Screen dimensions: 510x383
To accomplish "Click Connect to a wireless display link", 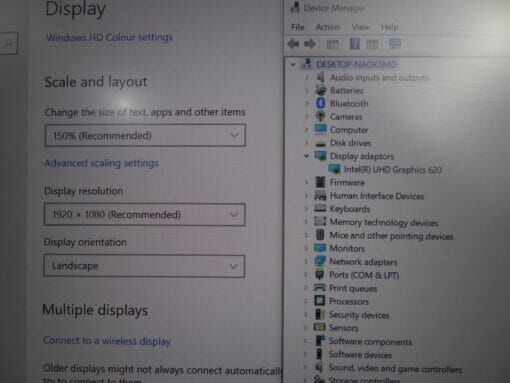I will (107, 341).
